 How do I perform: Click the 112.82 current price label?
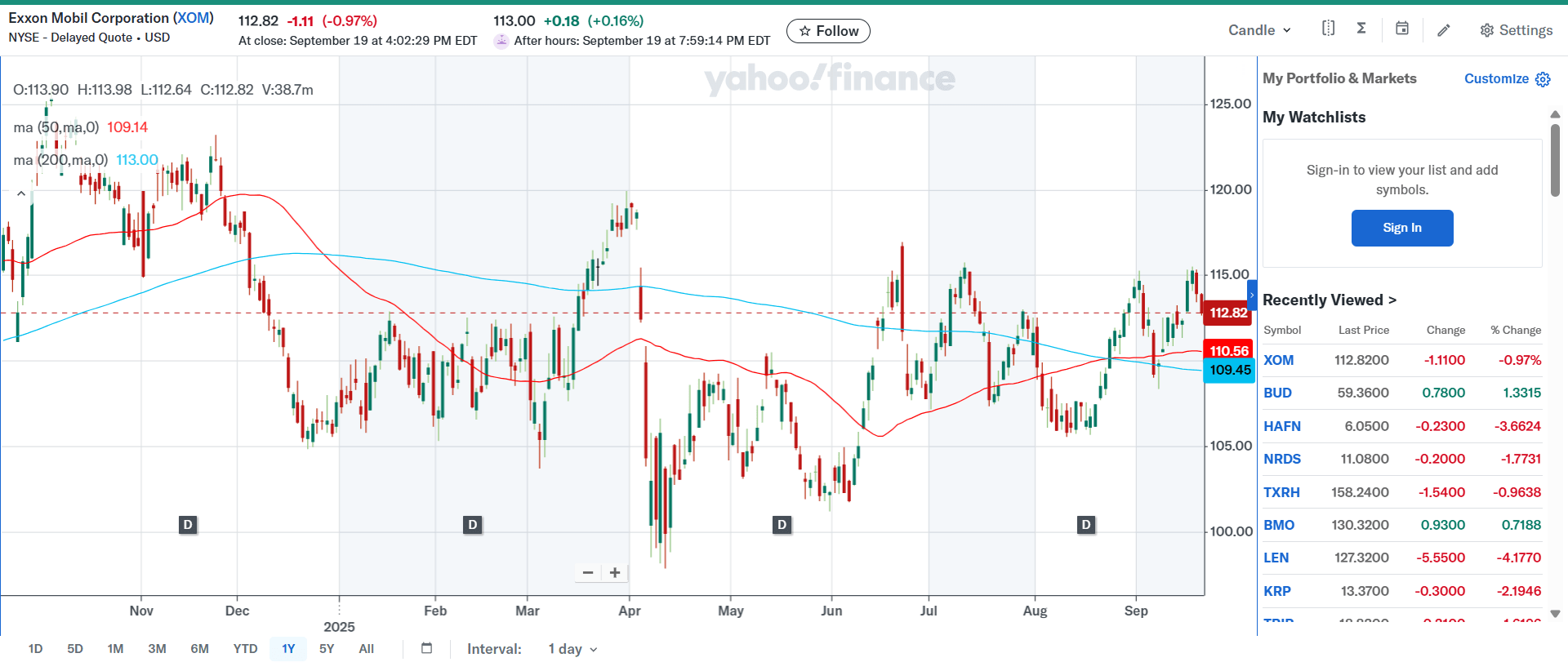click(x=1228, y=313)
